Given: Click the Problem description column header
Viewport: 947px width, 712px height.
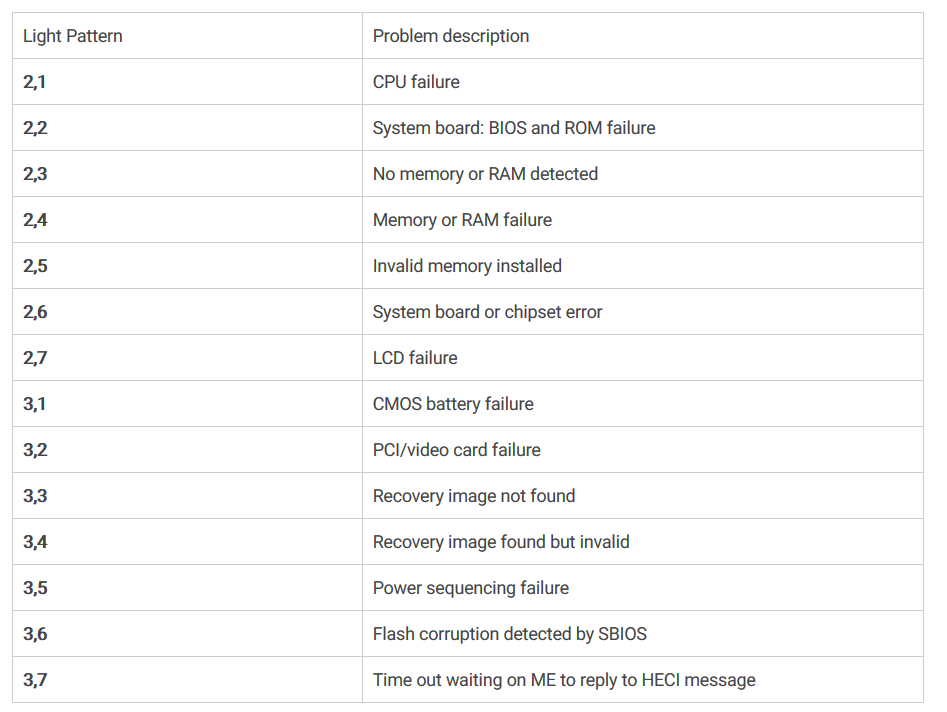Looking at the screenshot, I should [450, 36].
